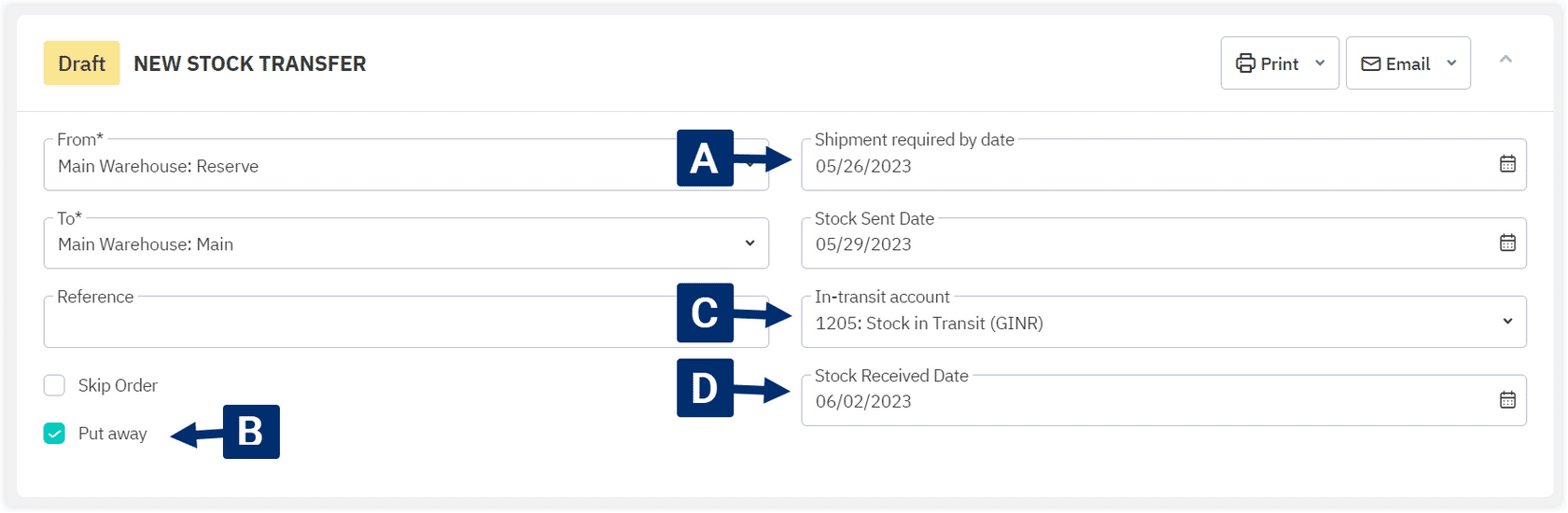Click the Shipment required by date field
Image resolution: width=1568 pixels, height=513 pixels.
[x=1120, y=166]
